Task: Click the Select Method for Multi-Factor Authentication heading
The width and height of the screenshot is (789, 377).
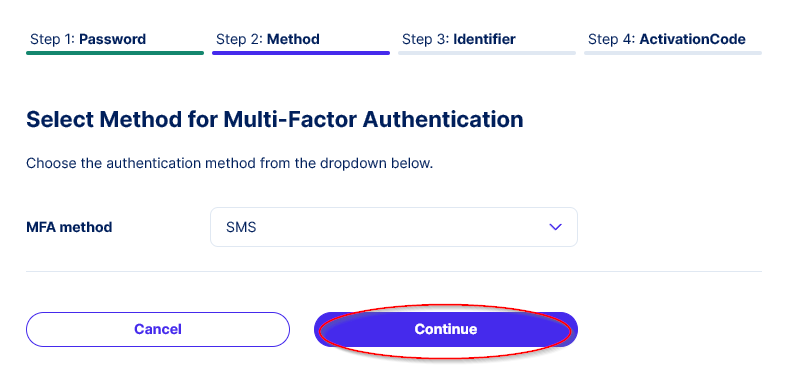Action: click(275, 120)
